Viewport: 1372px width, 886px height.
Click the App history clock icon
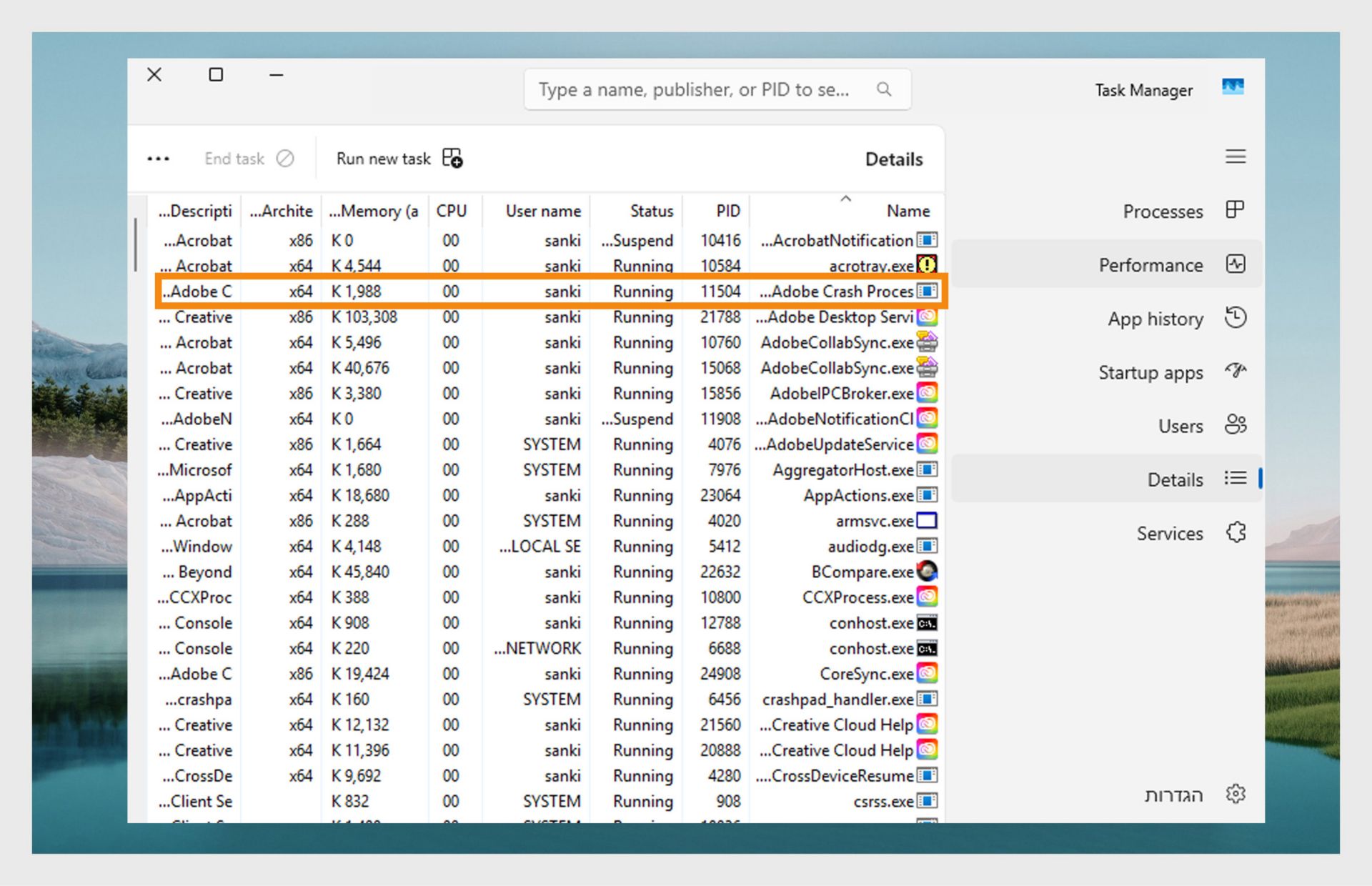click(1236, 317)
